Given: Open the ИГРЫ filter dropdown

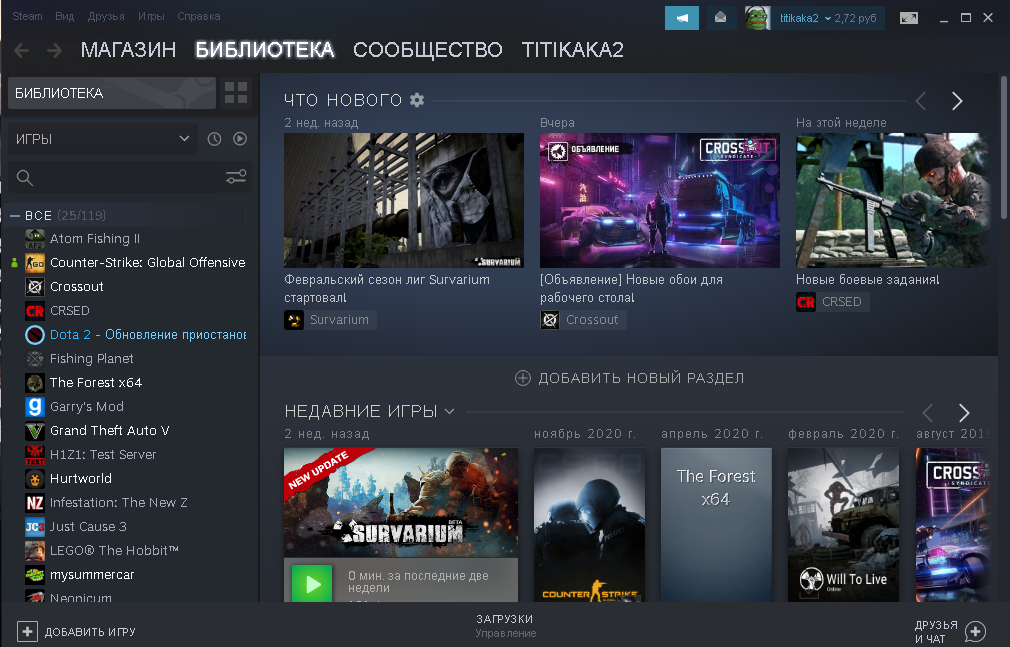Looking at the screenshot, I should pyautogui.click(x=103, y=139).
